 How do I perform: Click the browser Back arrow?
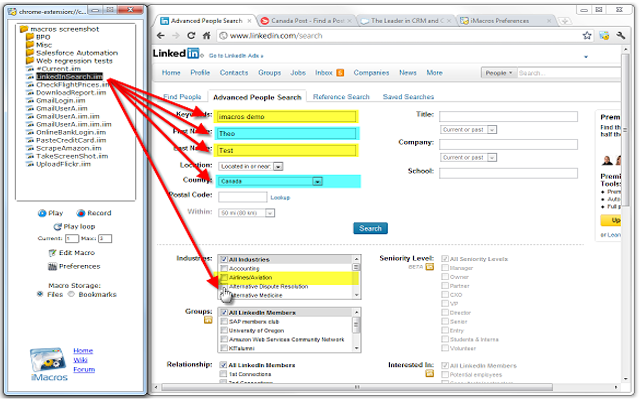coord(161,36)
